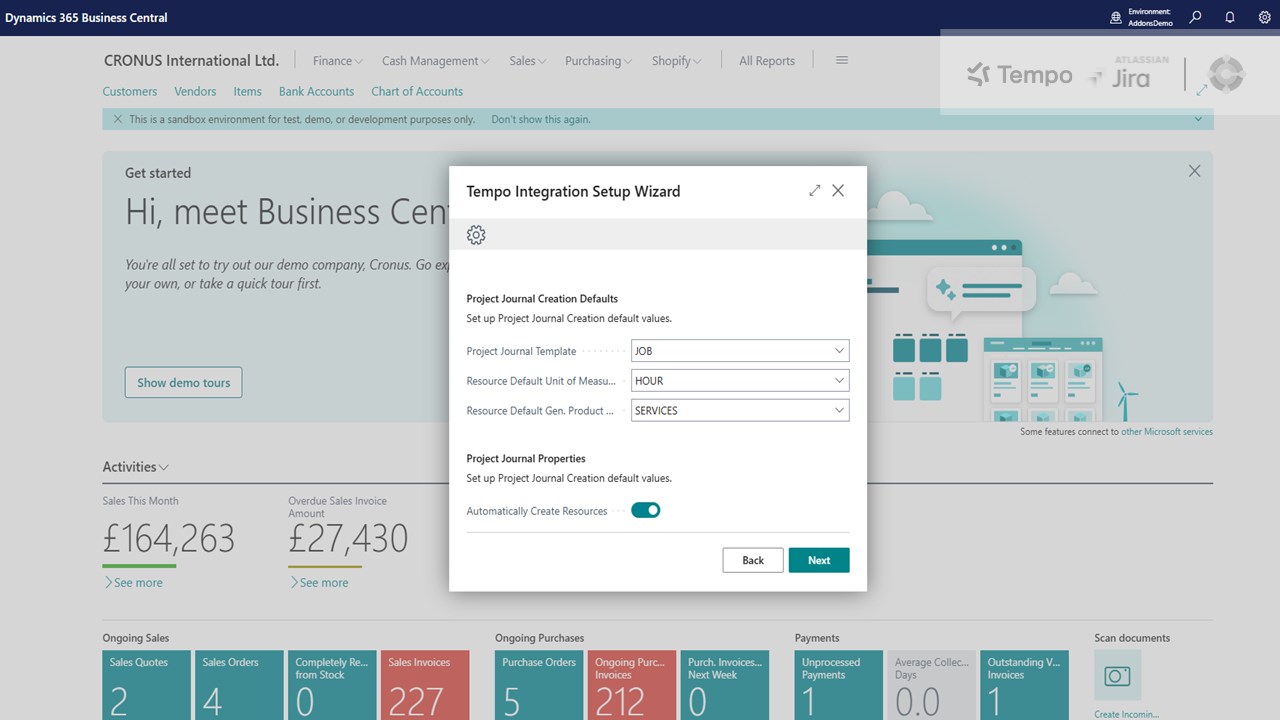See more under Sales This Month

click(x=133, y=582)
